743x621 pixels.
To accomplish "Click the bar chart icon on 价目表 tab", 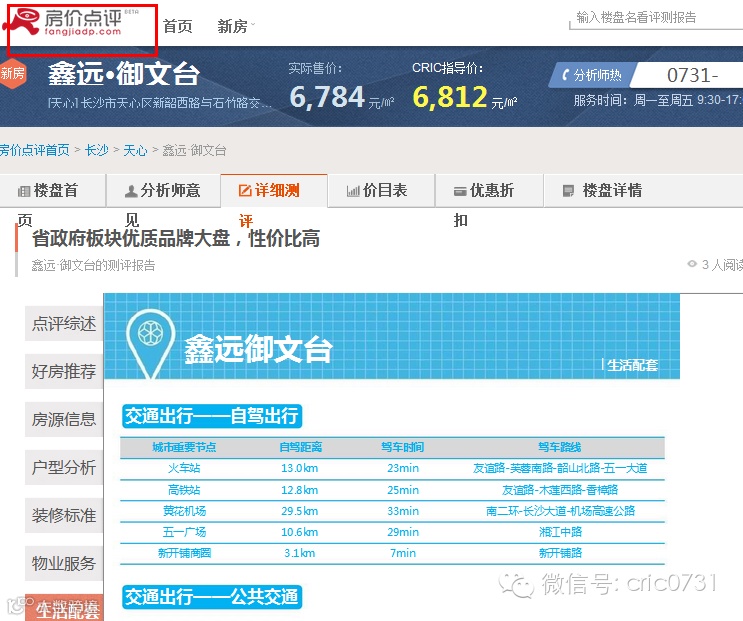I will pyautogui.click(x=353, y=191).
